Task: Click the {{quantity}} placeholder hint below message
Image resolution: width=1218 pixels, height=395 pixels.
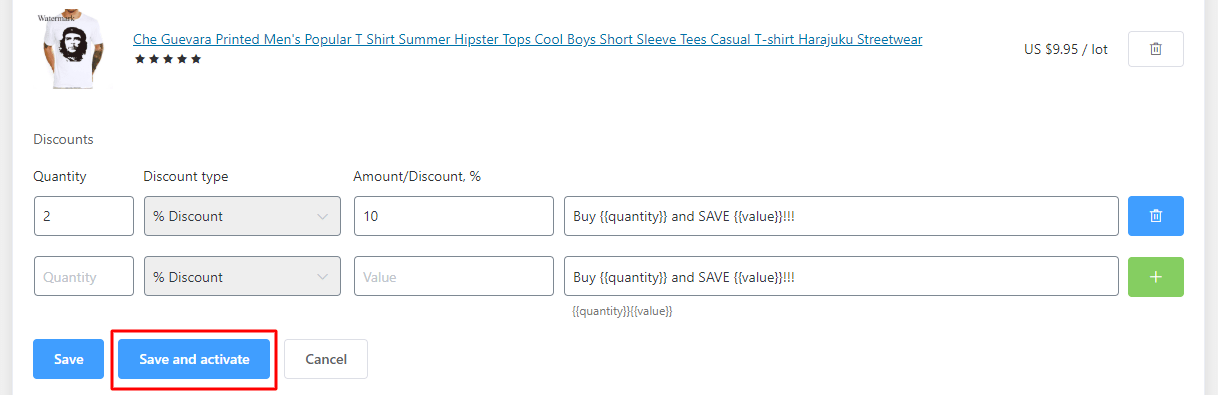Action: point(601,312)
